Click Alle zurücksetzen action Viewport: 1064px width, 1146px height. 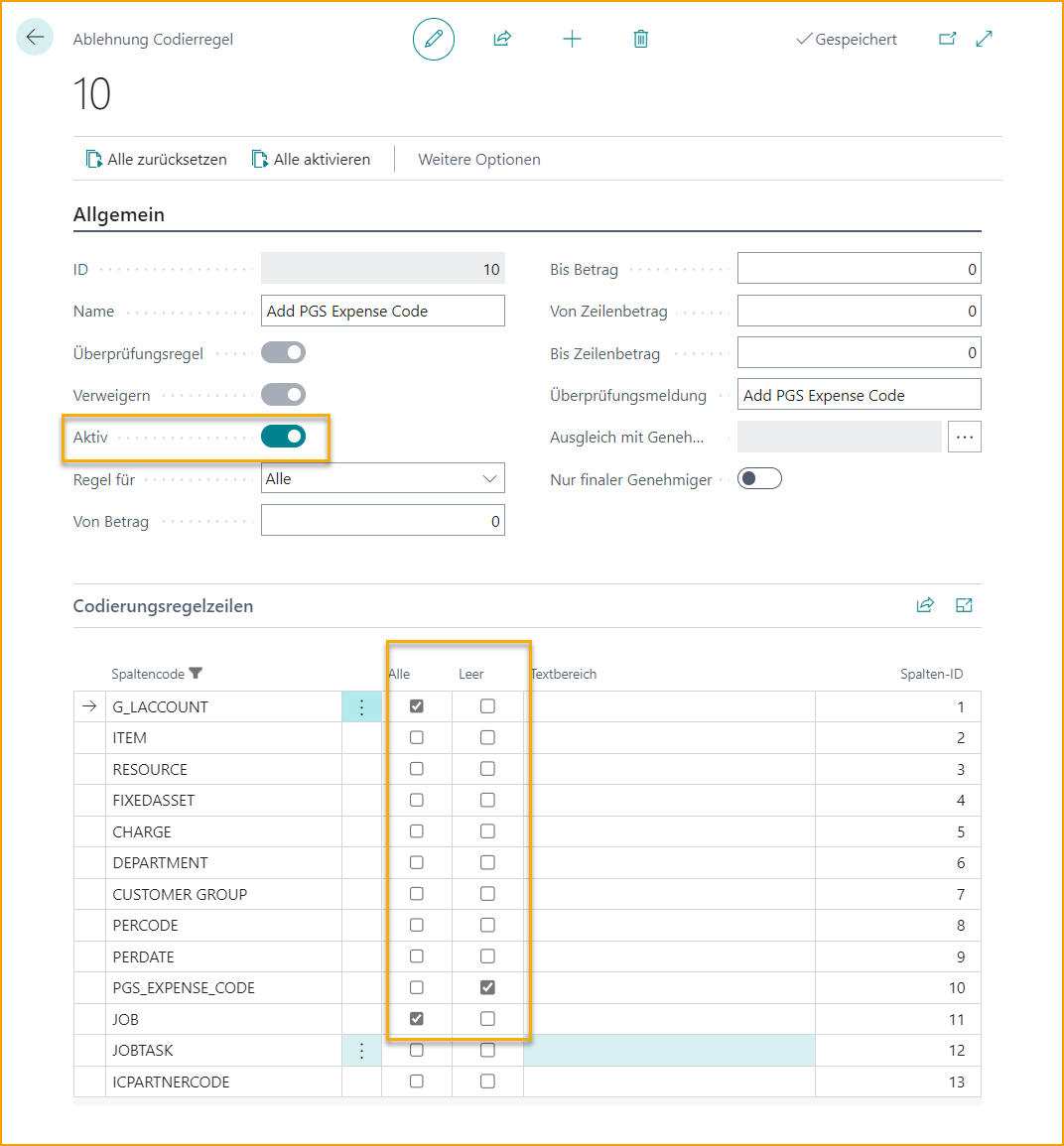pyautogui.click(x=157, y=160)
